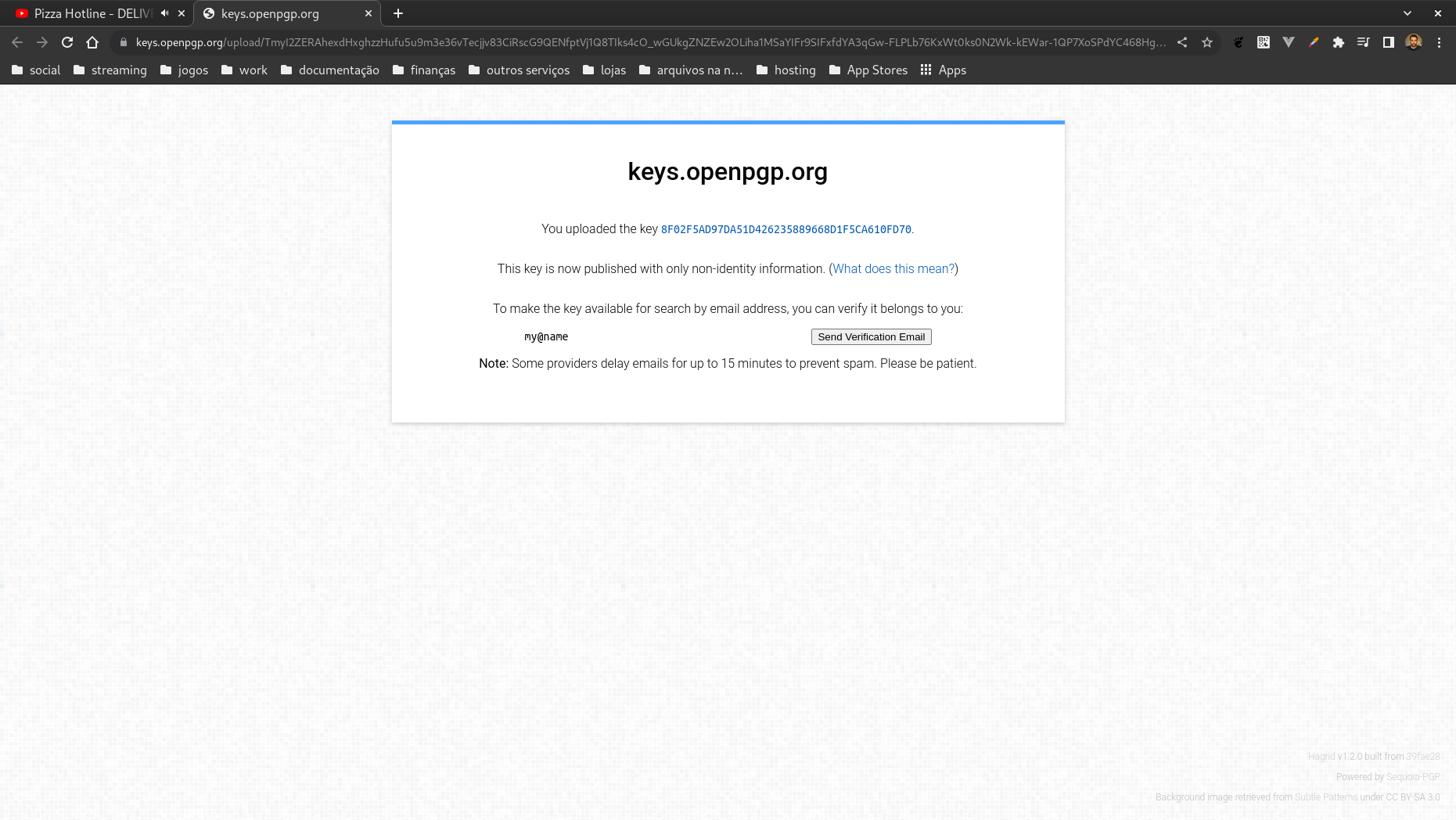Bookmark this page with the star
1456x820 pixels.
1208,42
